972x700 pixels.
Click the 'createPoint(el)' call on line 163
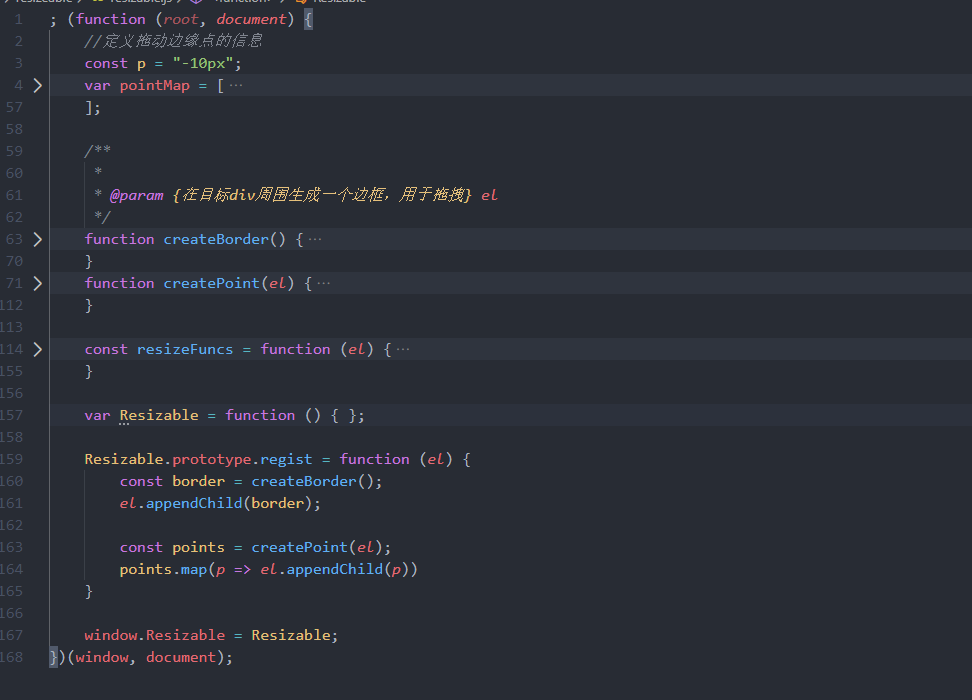317,547
